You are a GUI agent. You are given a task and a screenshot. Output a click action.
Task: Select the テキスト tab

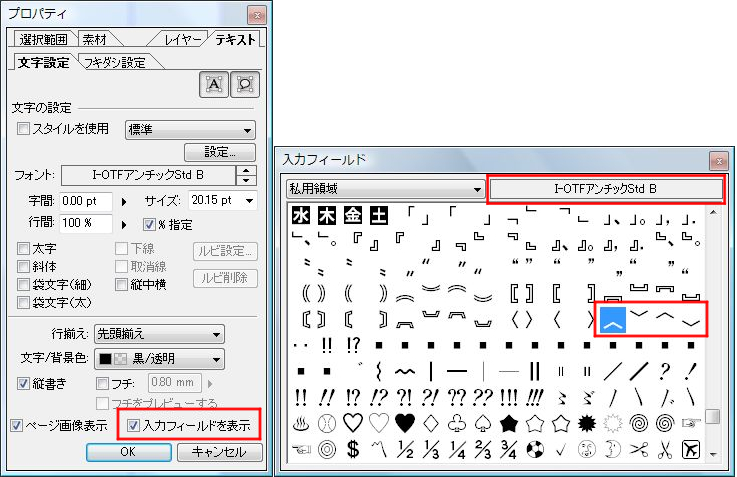[x=235, y=39]
